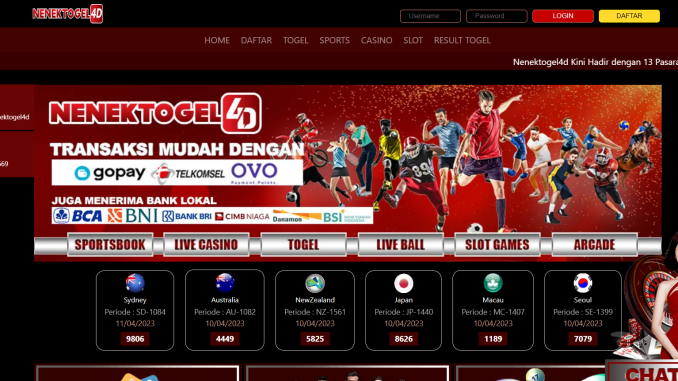Image resolution: width=678 pixels, height=381 pixels.
Task: Open the SPORTS navigation item
Action: 334,40
